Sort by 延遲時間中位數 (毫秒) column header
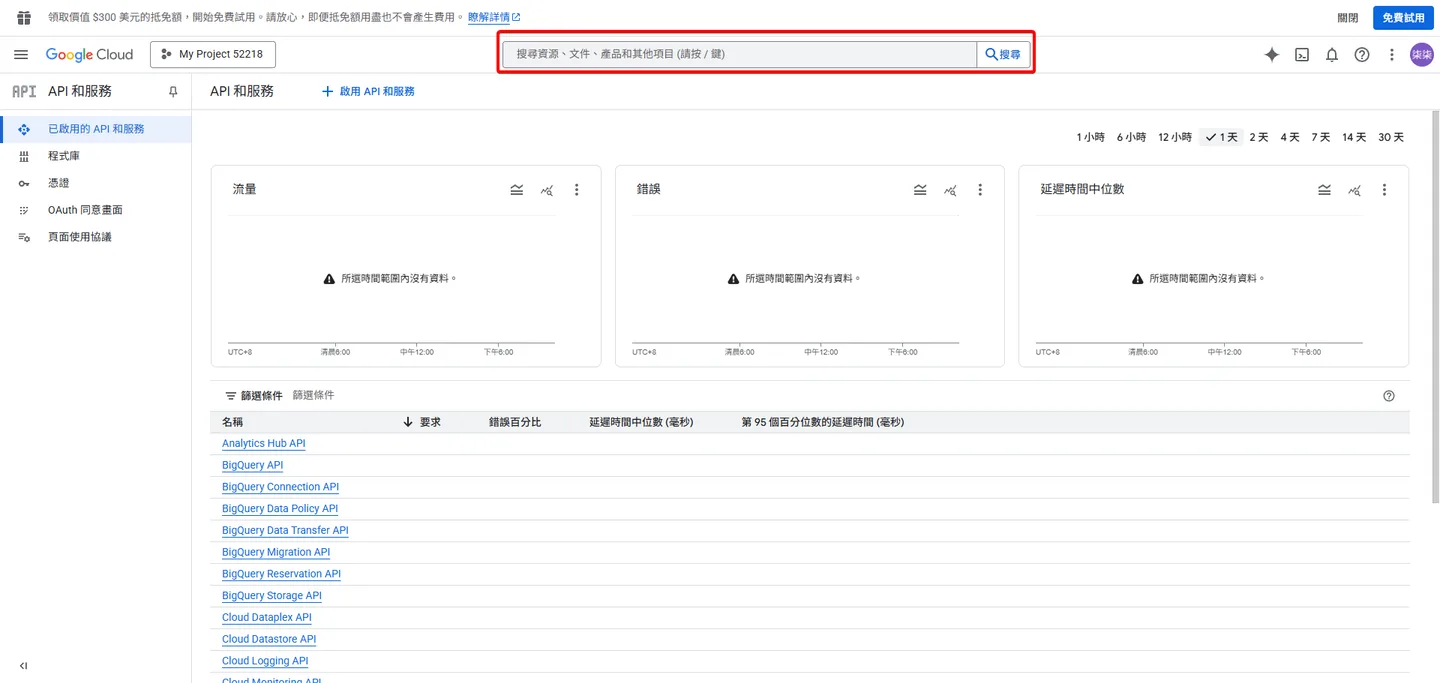 point(641,422)
